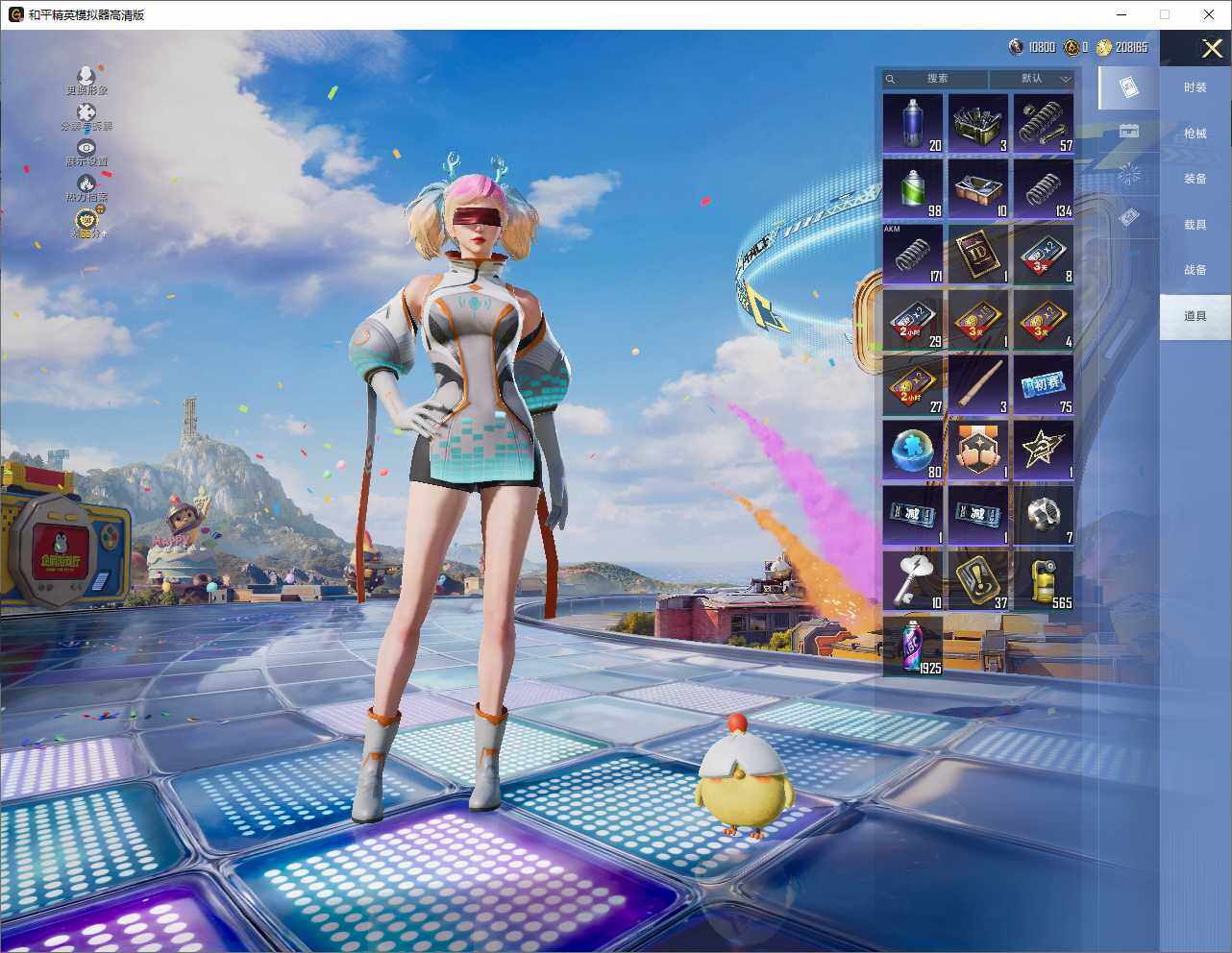Select the spring and wrench item (57)
This screenshot has width=1232, height=953.
(x=1044, y=123)
